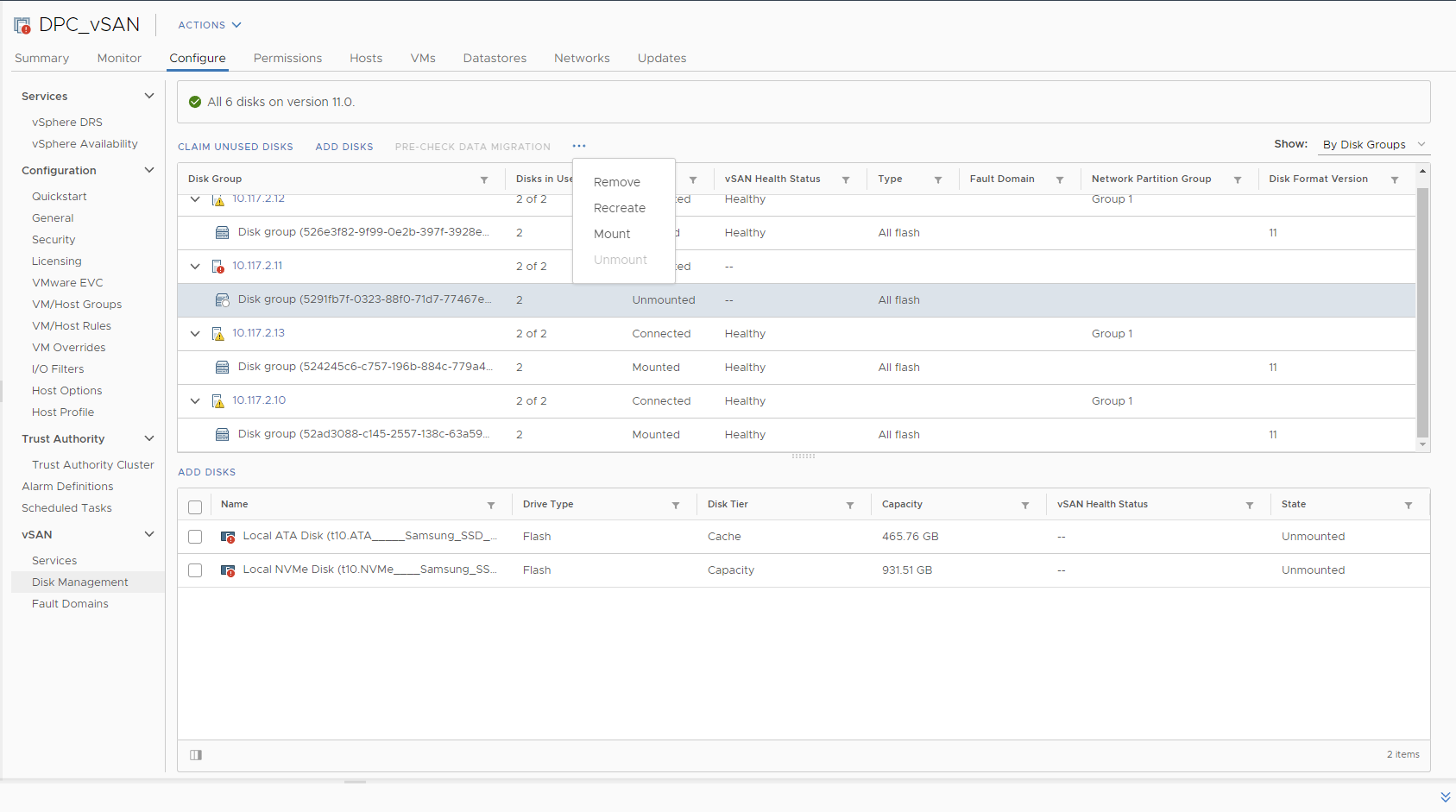Open the Show By Disk Groups dropdown
Viewport: 1456px width, 812px height.
(1374, 144)
